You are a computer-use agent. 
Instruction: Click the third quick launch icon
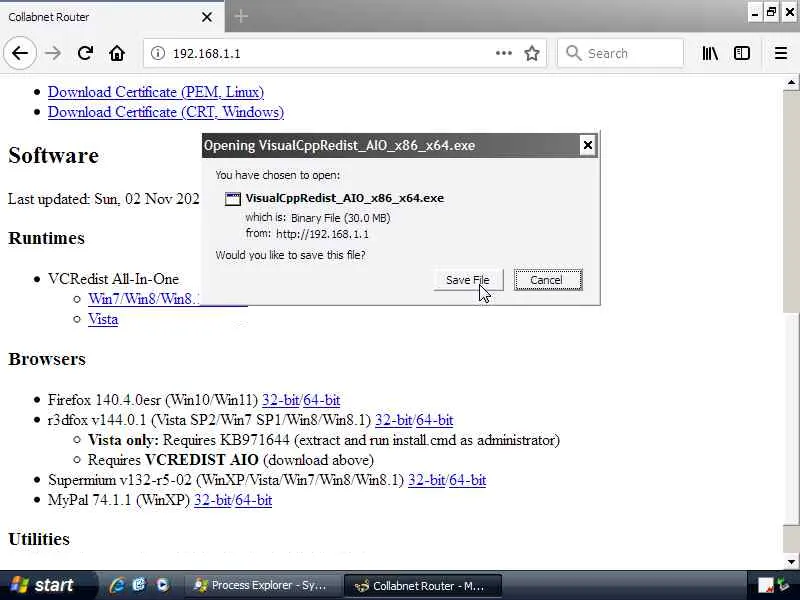point(162,585)
